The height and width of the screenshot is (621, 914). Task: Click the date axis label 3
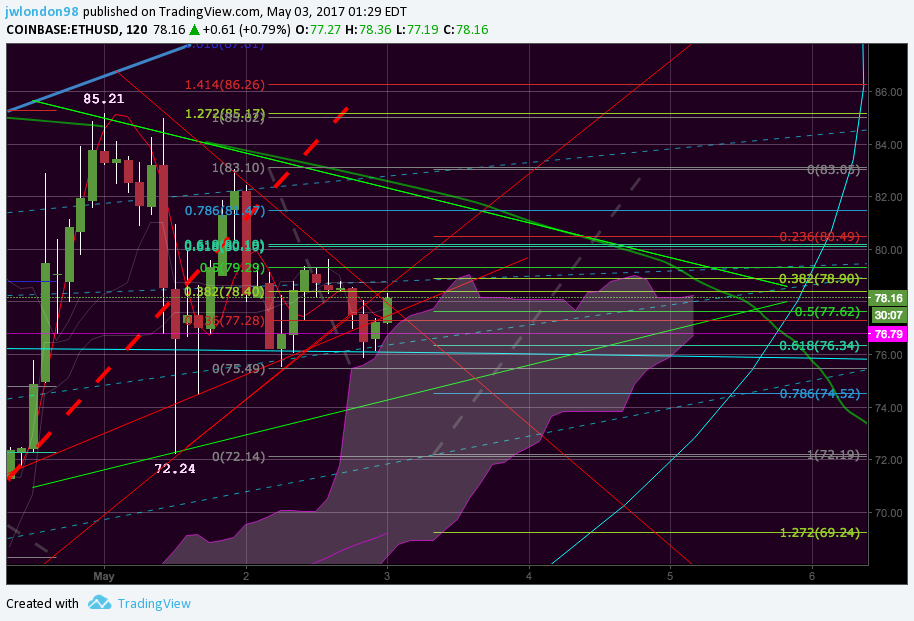[387, 576]
